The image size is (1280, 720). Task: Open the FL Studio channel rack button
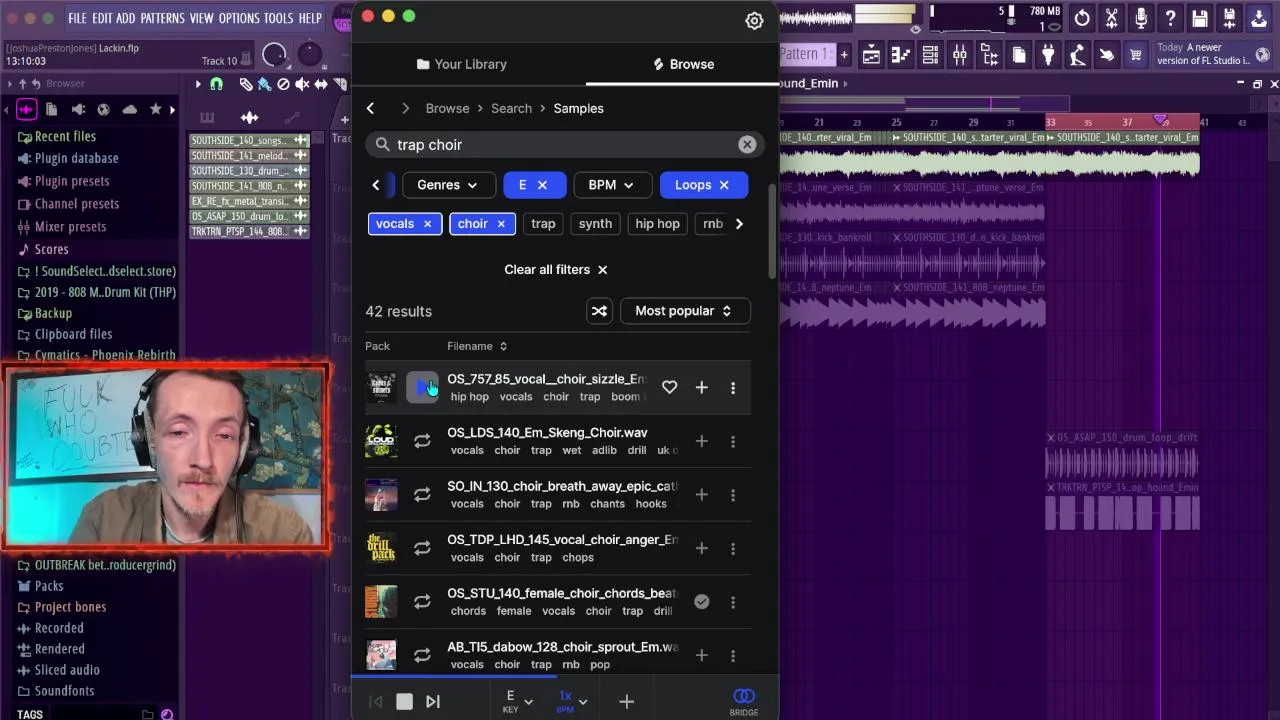pyautogui.click(x=930, y=55)
